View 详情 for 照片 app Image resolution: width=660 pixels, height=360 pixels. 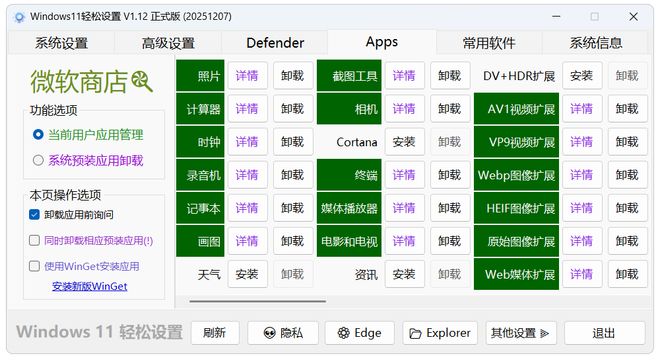[x=247, y=76]
